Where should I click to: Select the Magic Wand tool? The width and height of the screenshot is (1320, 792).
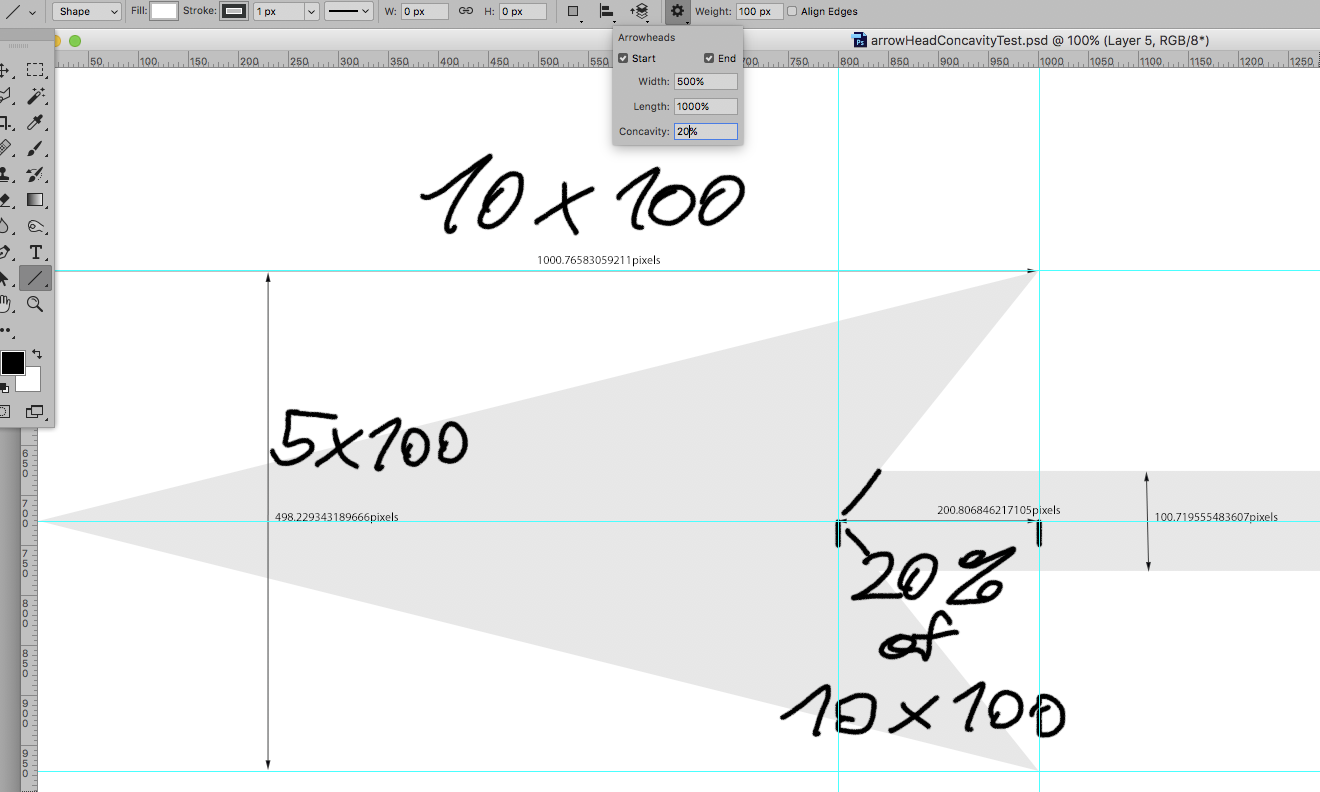[x=35, y=97]
